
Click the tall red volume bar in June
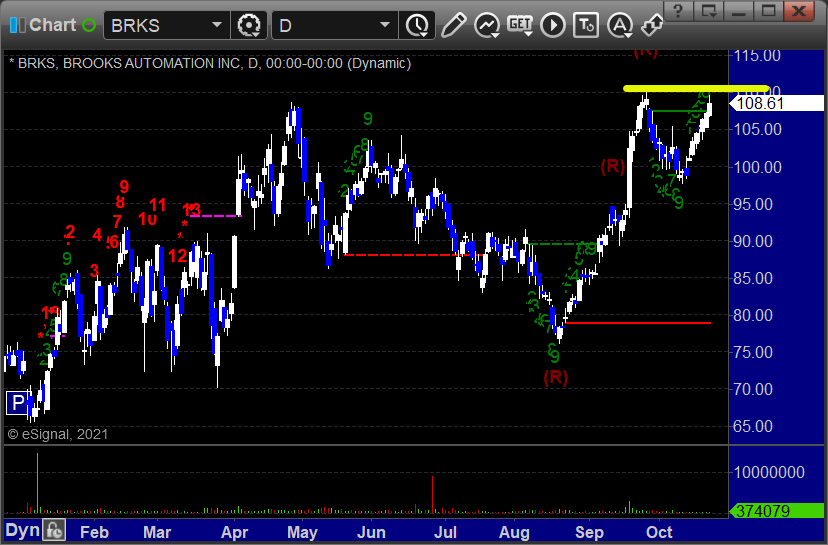point(432,495)
